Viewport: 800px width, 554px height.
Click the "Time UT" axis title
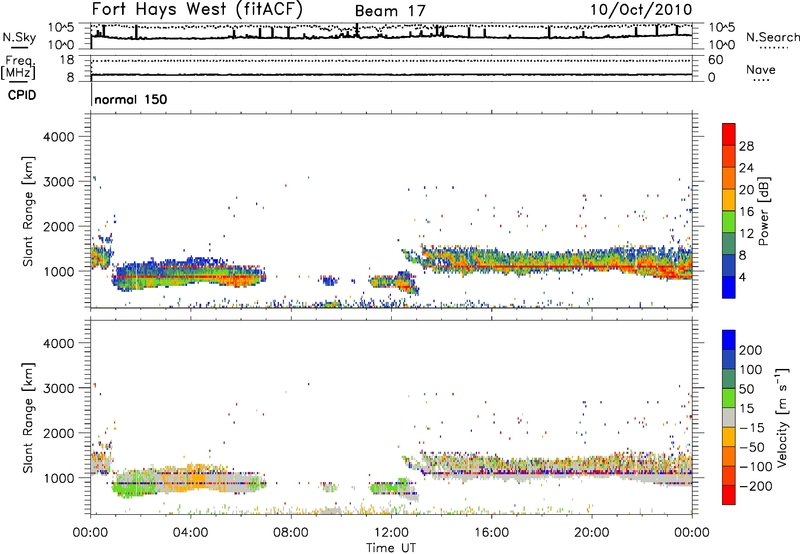coord(391,548)
